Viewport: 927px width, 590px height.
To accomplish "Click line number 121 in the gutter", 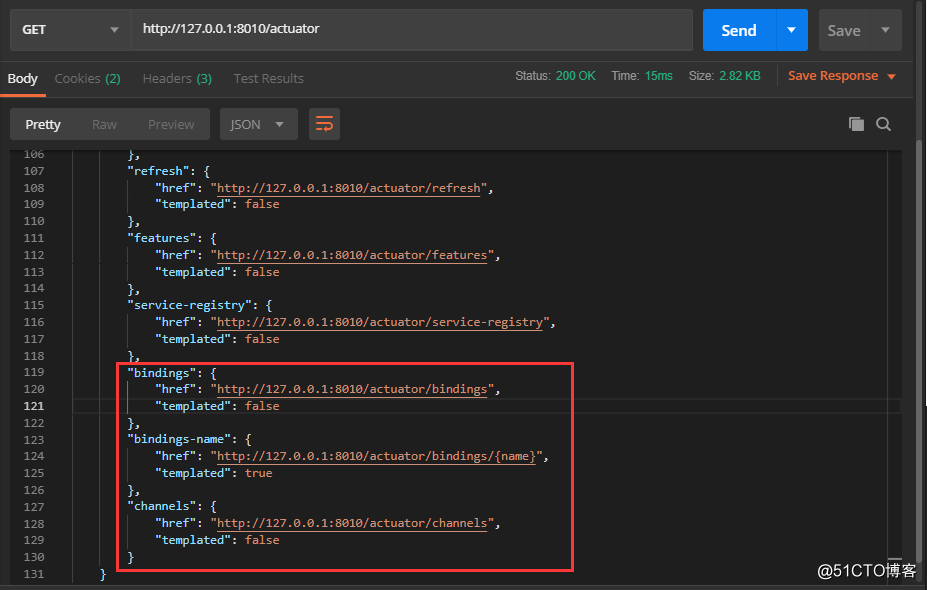I will (x=34, y=406).
